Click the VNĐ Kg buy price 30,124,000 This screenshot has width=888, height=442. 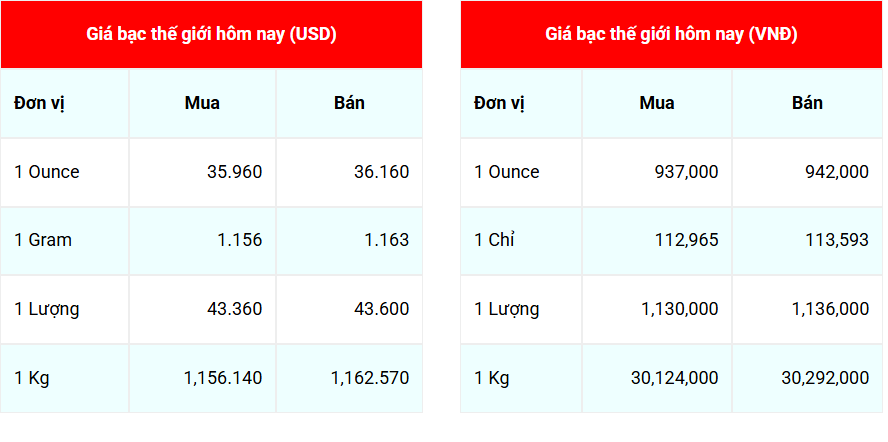point(674,378)
